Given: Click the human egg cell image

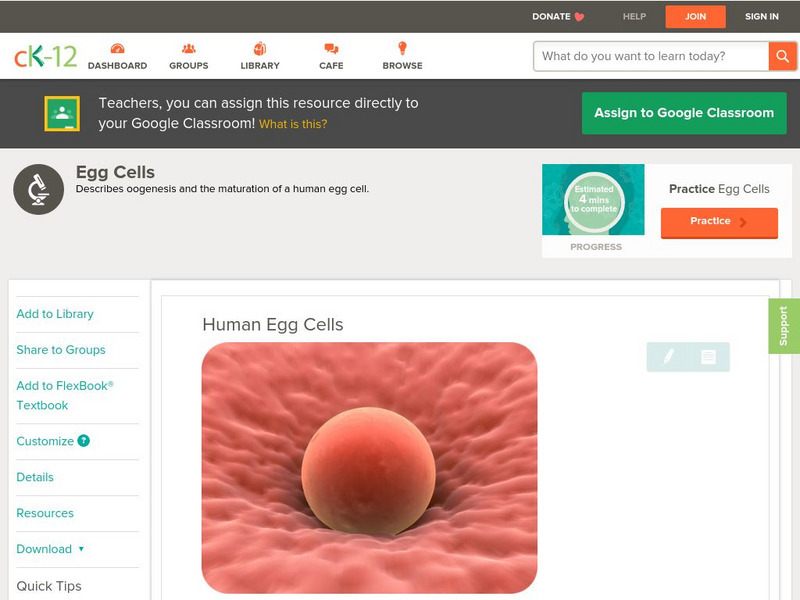Looking at the screenshot, I should pyautogui.click(x=369, y=468).
